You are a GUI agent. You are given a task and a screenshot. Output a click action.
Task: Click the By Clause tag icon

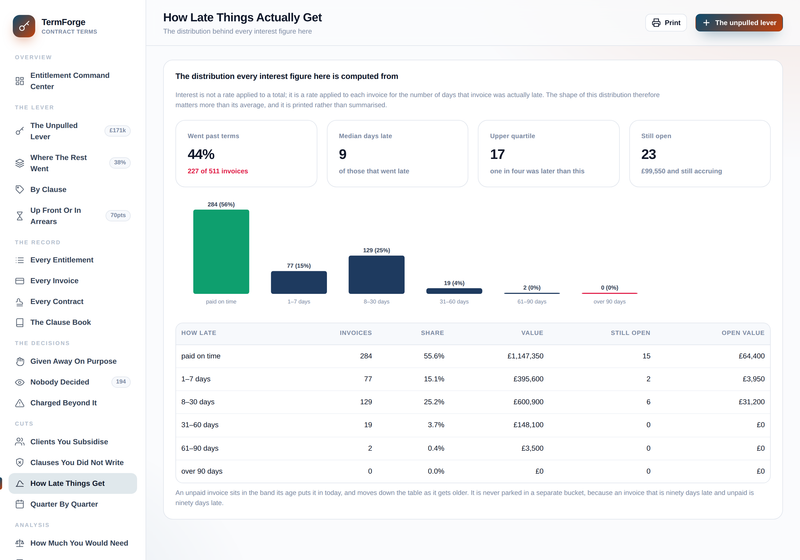[x=19, y=190]
